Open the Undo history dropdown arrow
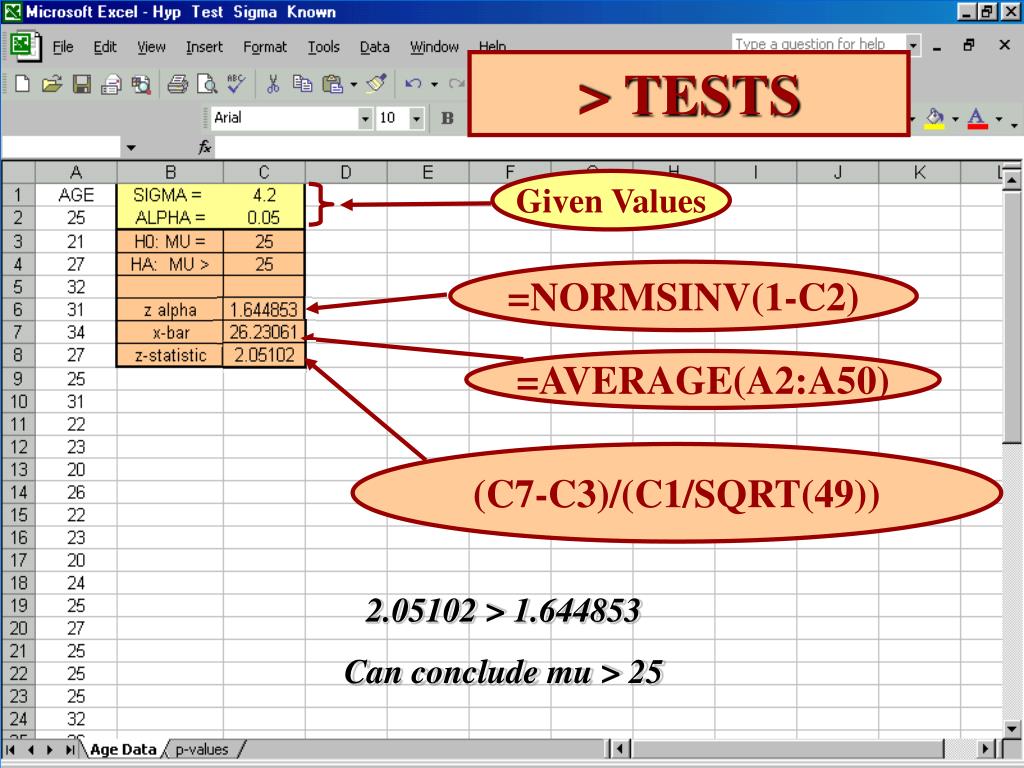This screenshot has width=1024, height=768. point(434,84)
